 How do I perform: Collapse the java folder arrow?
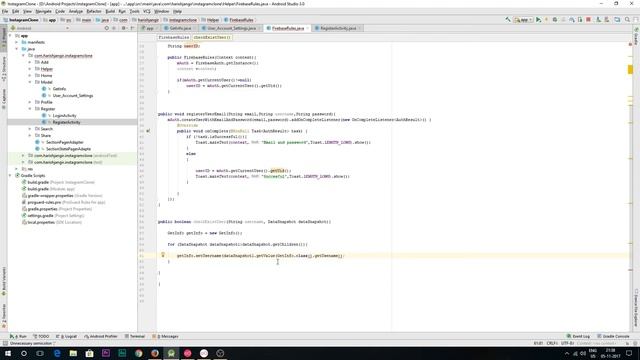(17, 49)
